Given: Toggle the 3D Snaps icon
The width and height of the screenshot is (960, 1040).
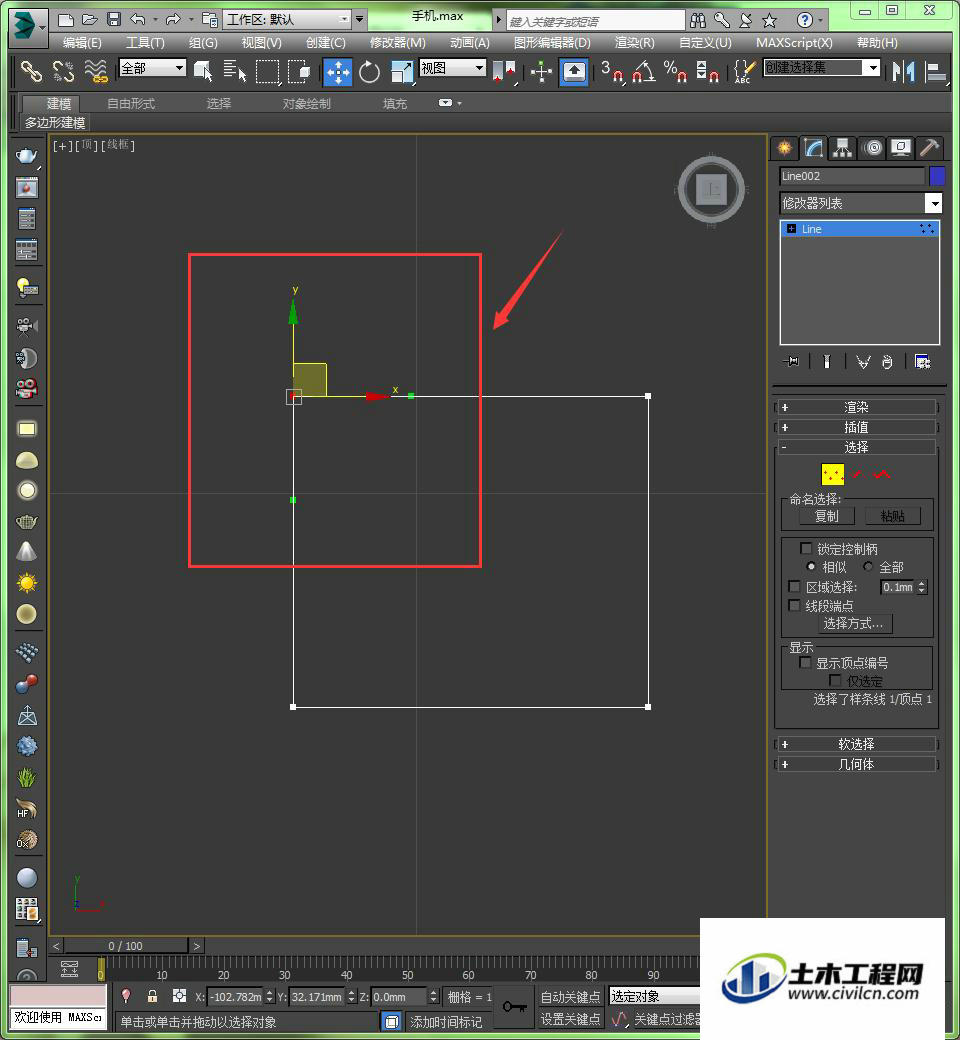Looking at the screenshot, I should 612,71.
